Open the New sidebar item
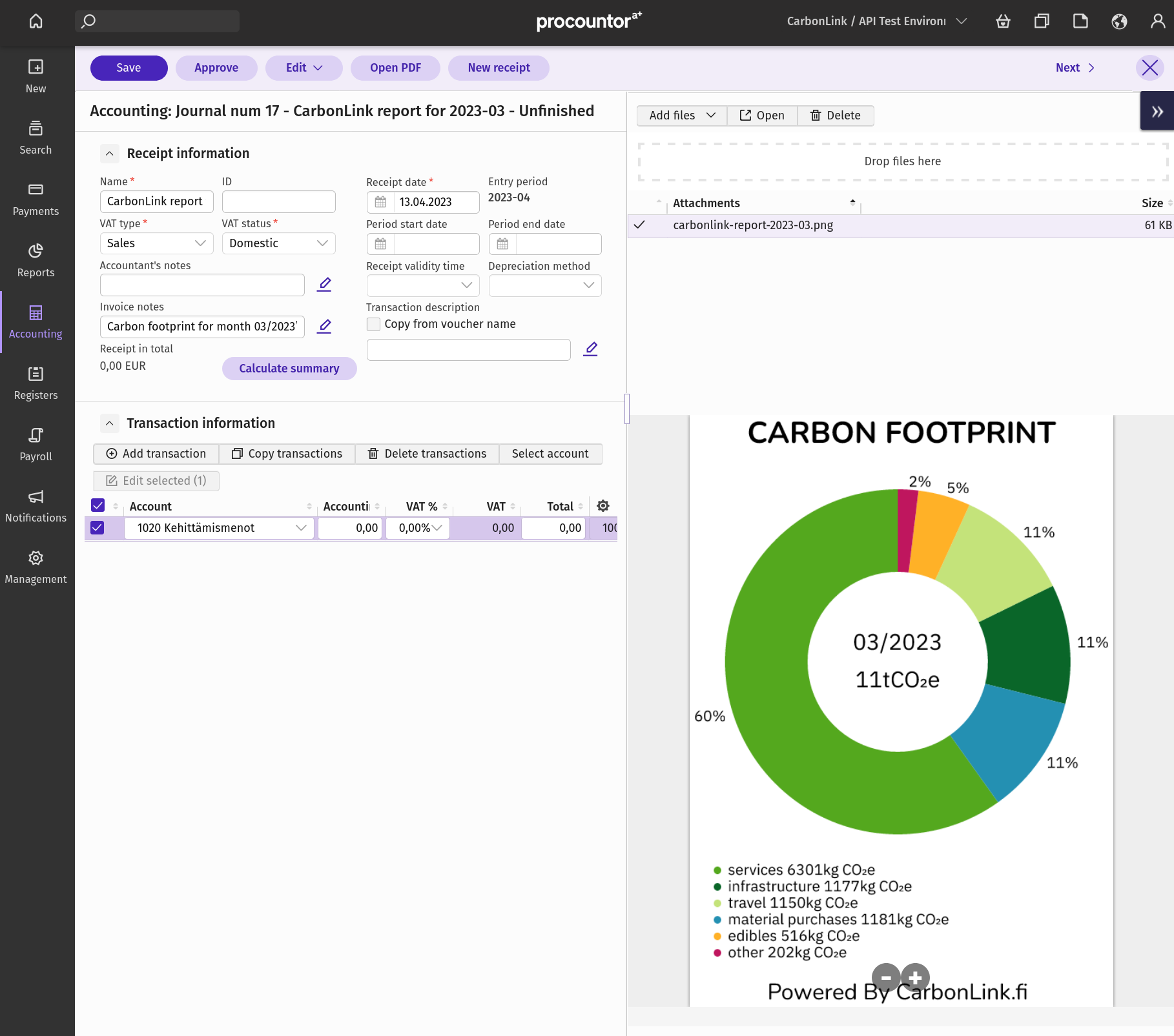The image size is (1174, 1036). 36,76
